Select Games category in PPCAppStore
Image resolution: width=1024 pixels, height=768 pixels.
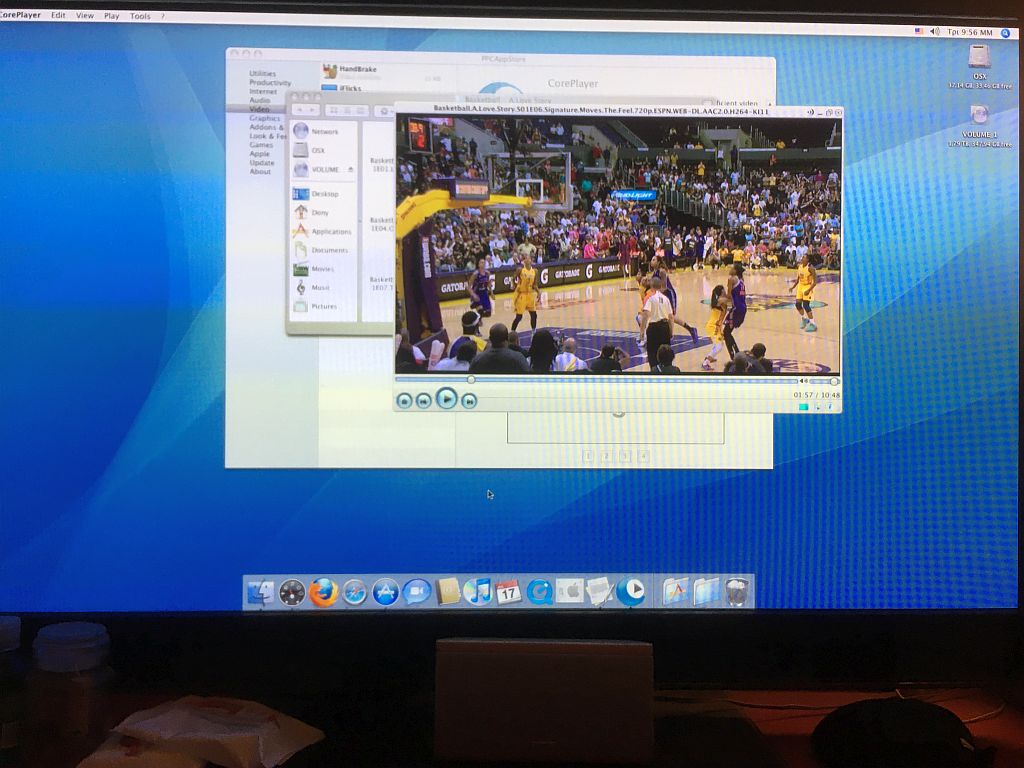point(261,145)
